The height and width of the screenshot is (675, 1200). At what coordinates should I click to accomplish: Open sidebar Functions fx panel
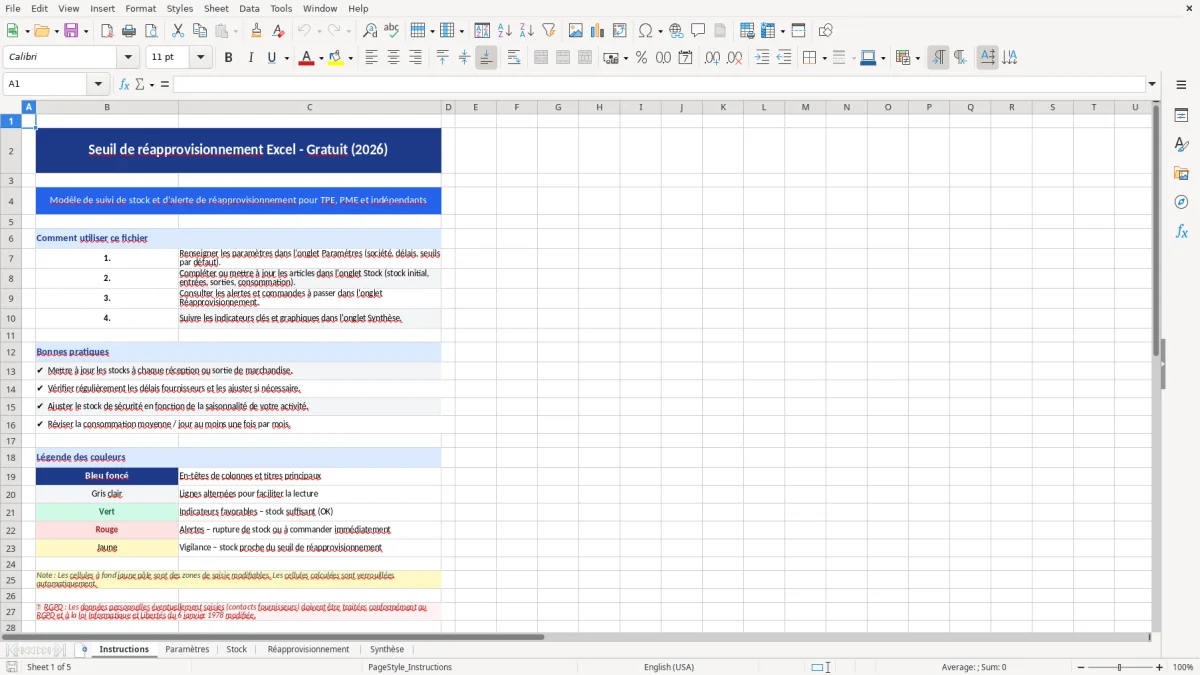pyautogui.click(x=1181, y=231)
